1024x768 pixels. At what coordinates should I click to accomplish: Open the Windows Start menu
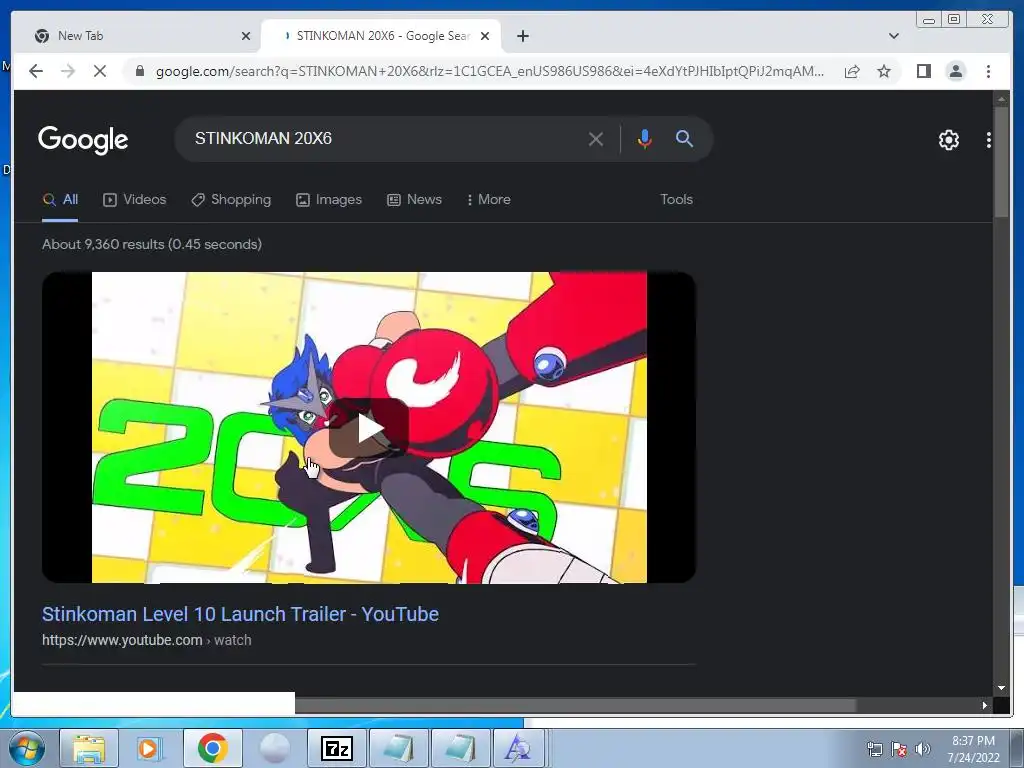27,748
